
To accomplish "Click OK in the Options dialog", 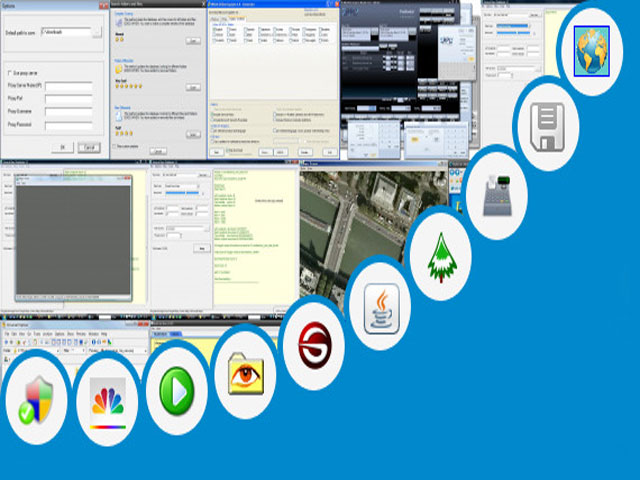I will click(x=61, y=146).
